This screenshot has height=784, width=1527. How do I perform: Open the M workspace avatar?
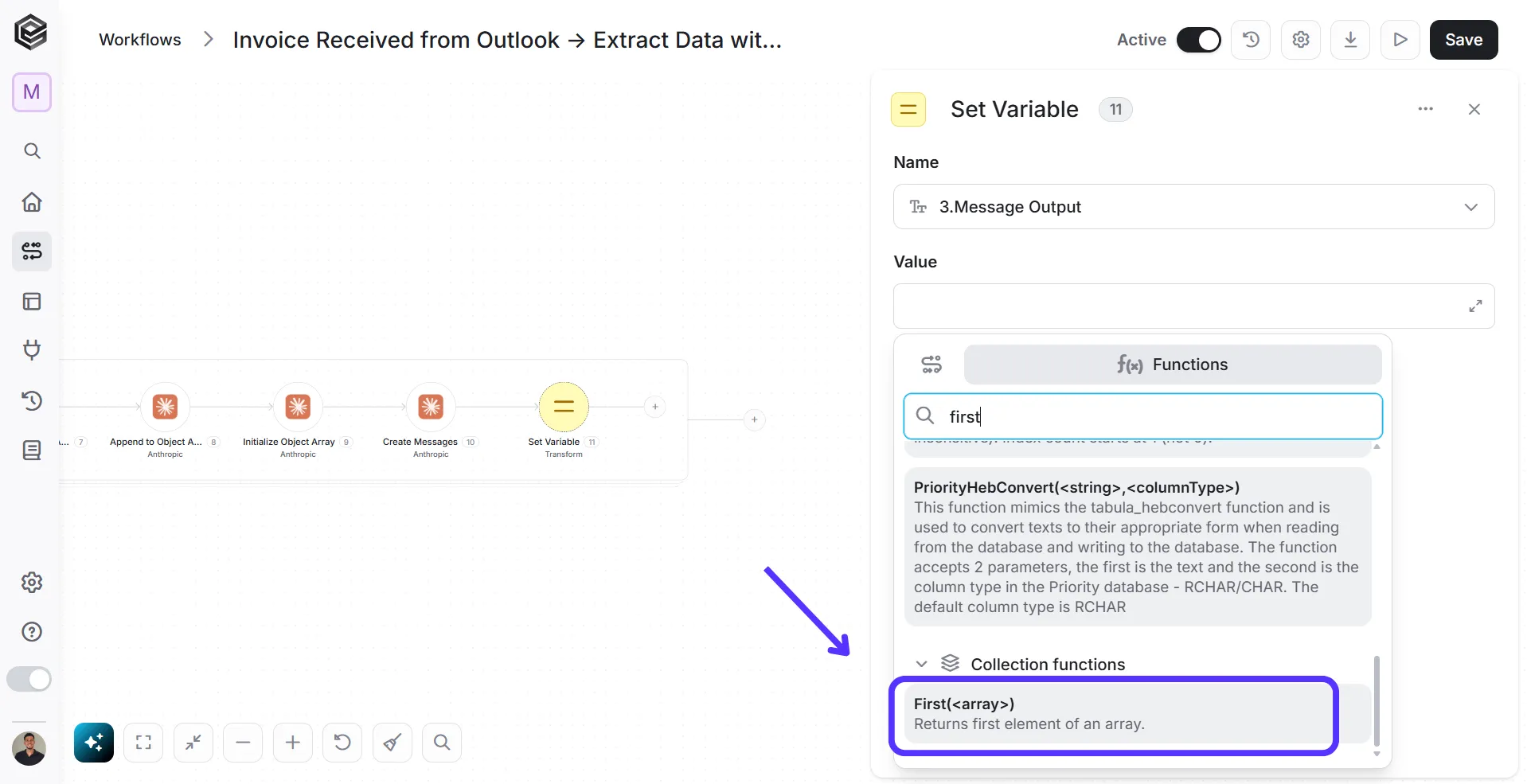point(32,92)
